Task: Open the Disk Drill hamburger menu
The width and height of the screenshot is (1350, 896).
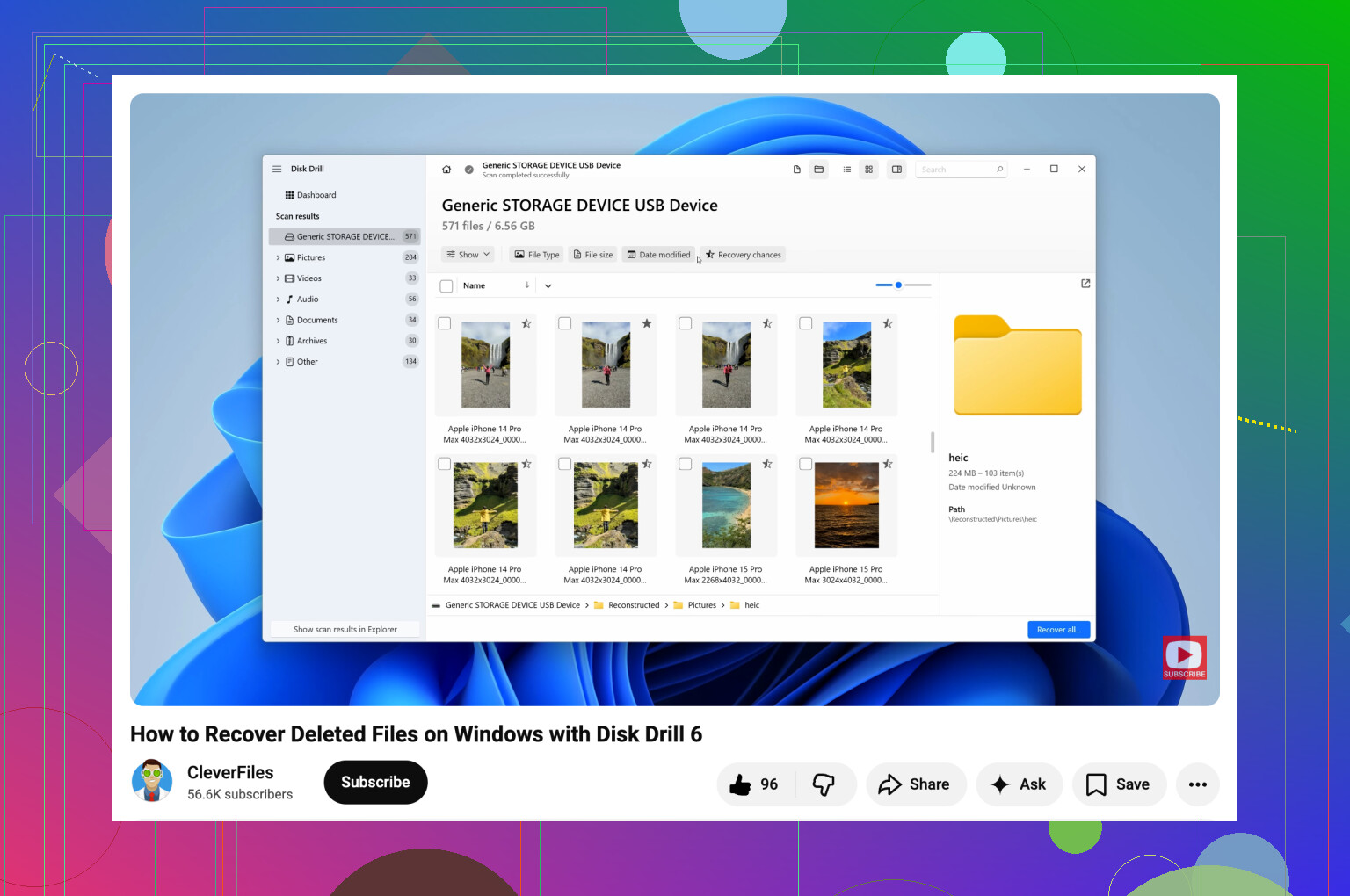Action: 277,169
